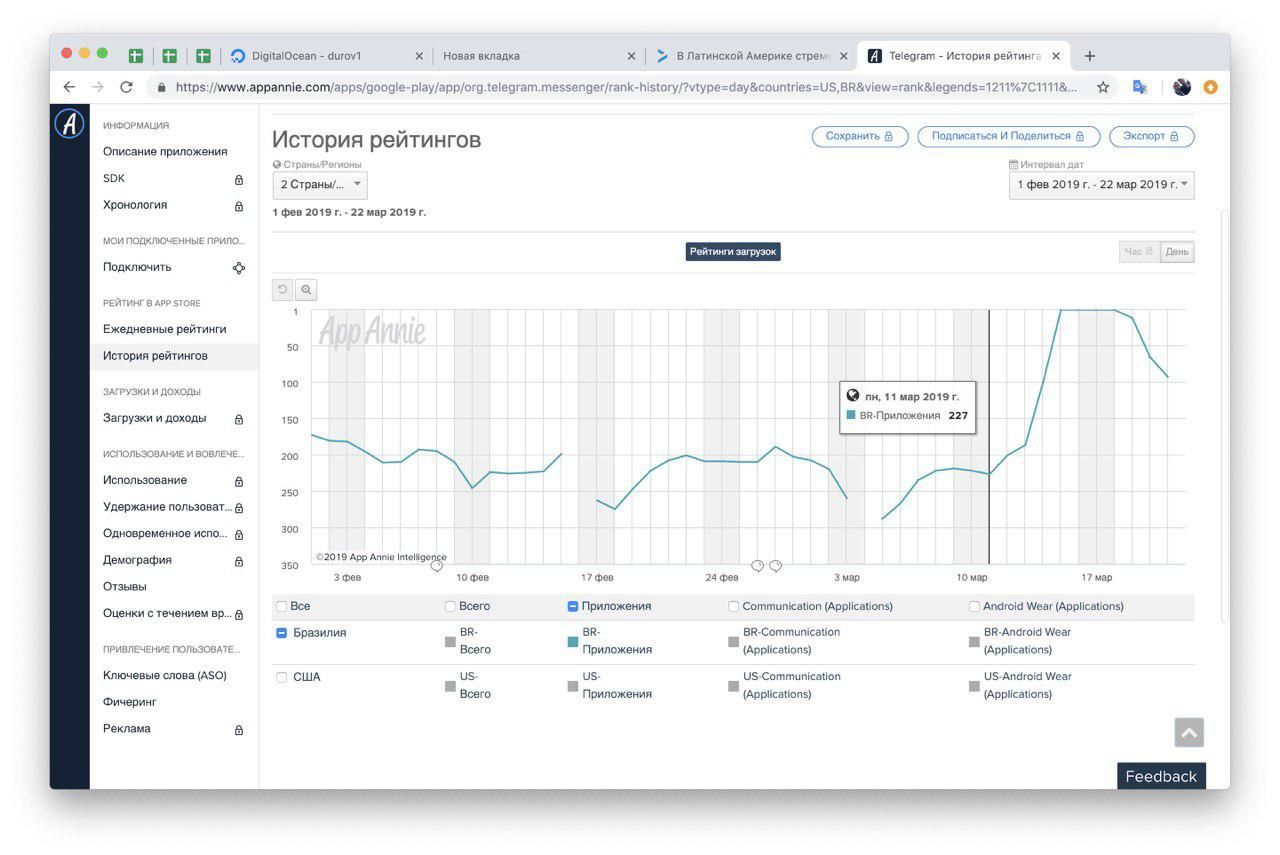The width and height of the screenshot is (1280, 855).
Task: Open the new tab plus button
Action: [x=1090, y=56]
